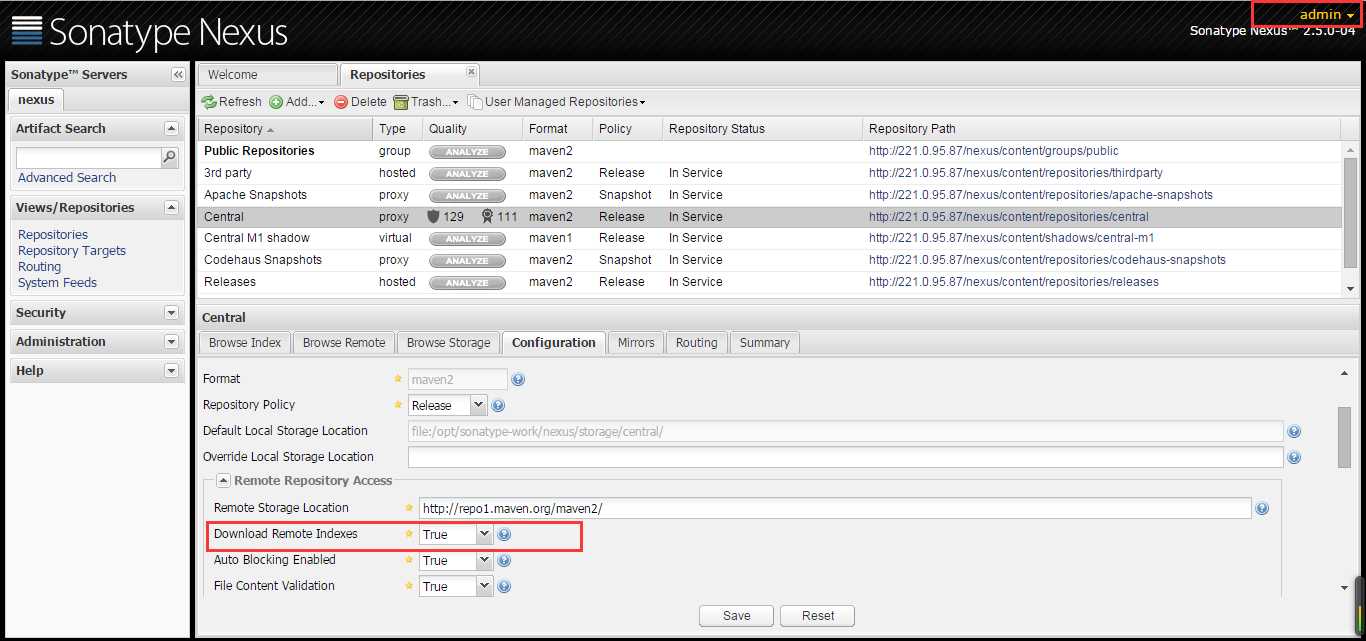
Task: Select the Apache Snapshots row
Action: (770, 195)
